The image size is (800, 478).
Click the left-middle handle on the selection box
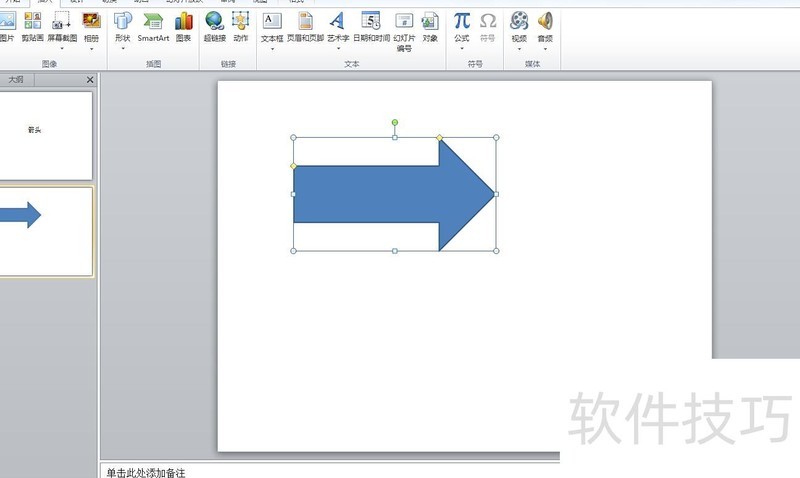click(293, 194)
